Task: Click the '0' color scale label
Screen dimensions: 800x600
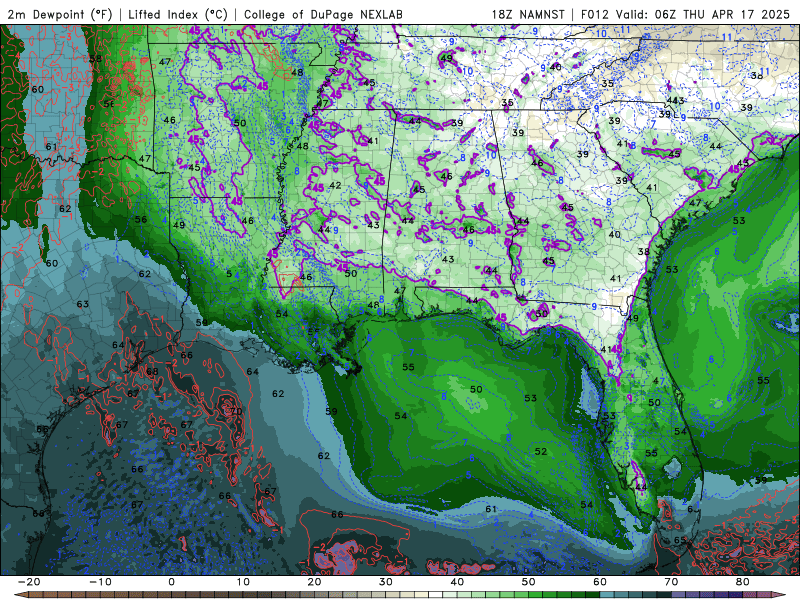Action: tap(171, 582)
